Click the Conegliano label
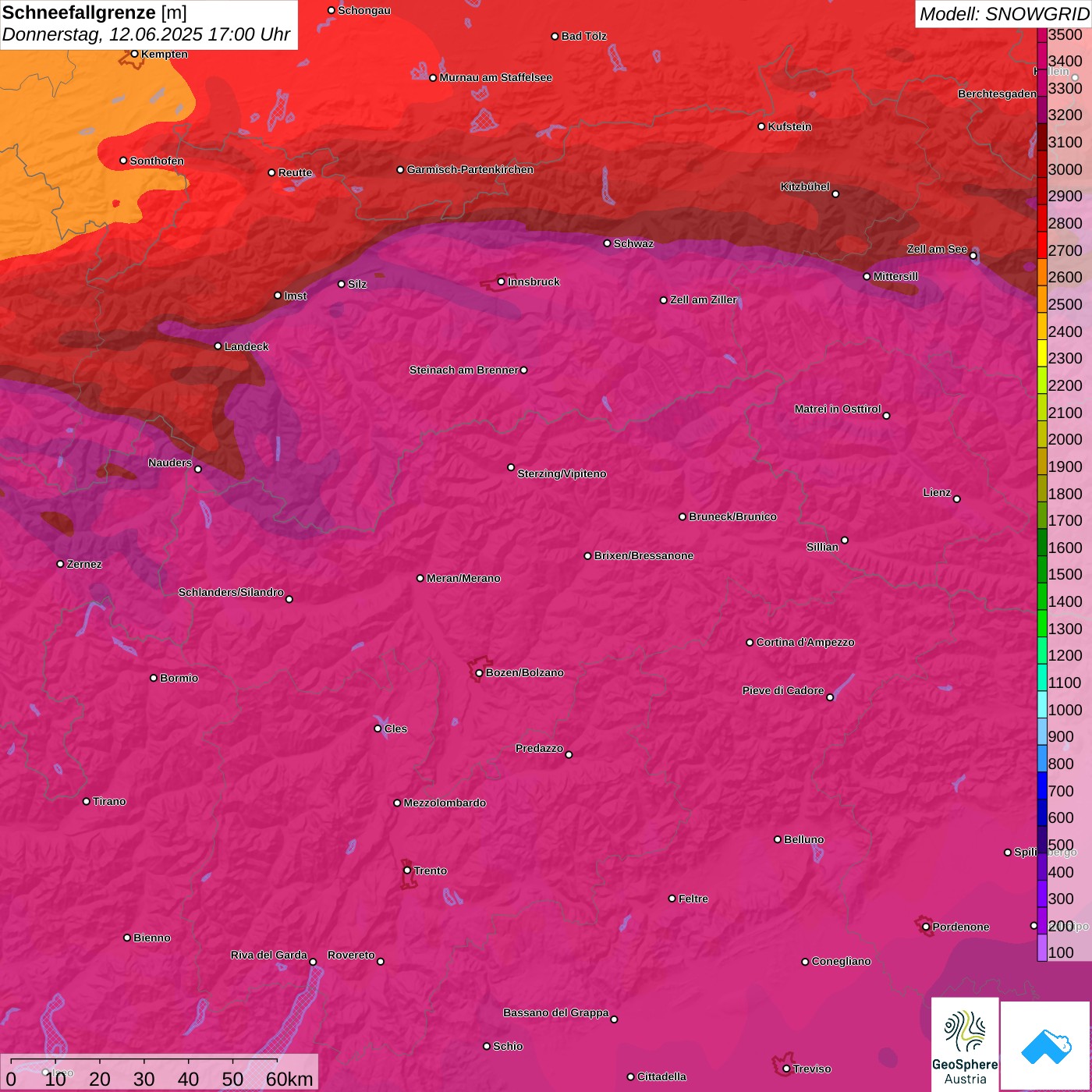This screenshot has height=1092, width=1092. click(841, 961)
